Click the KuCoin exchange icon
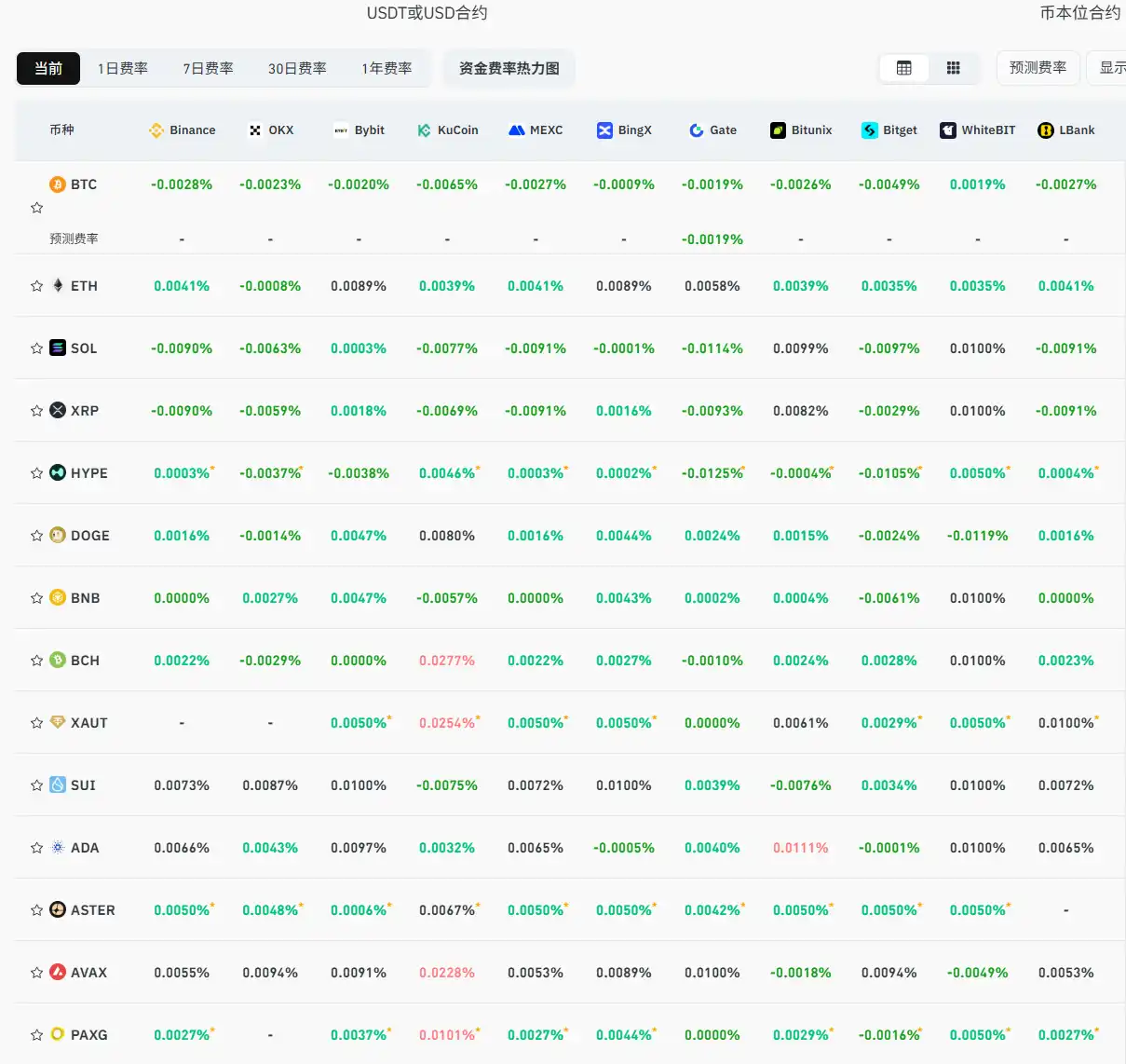 (x=425, y=130)
